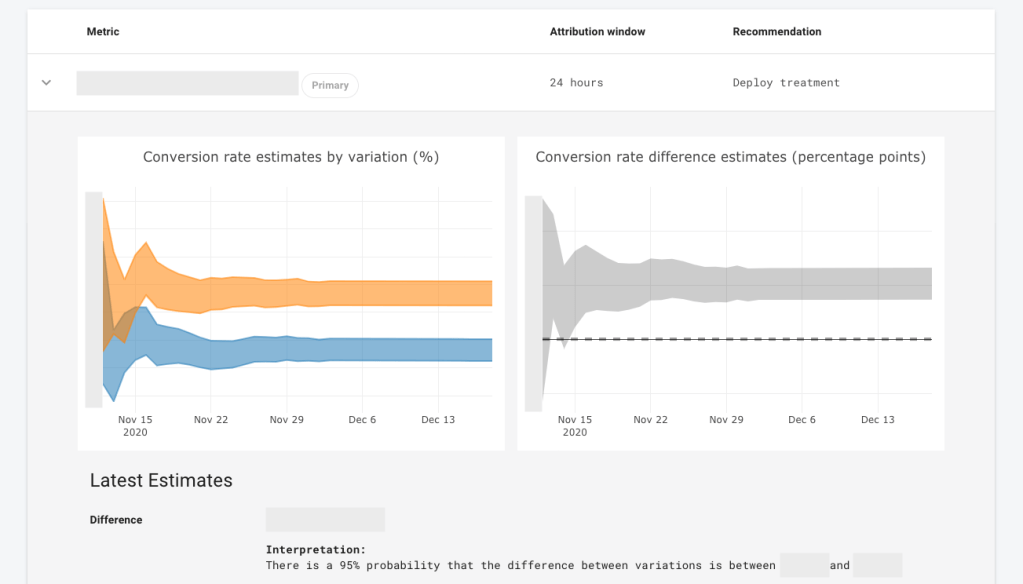Collapse the primary metric row chevron

(x=46, y=83)
